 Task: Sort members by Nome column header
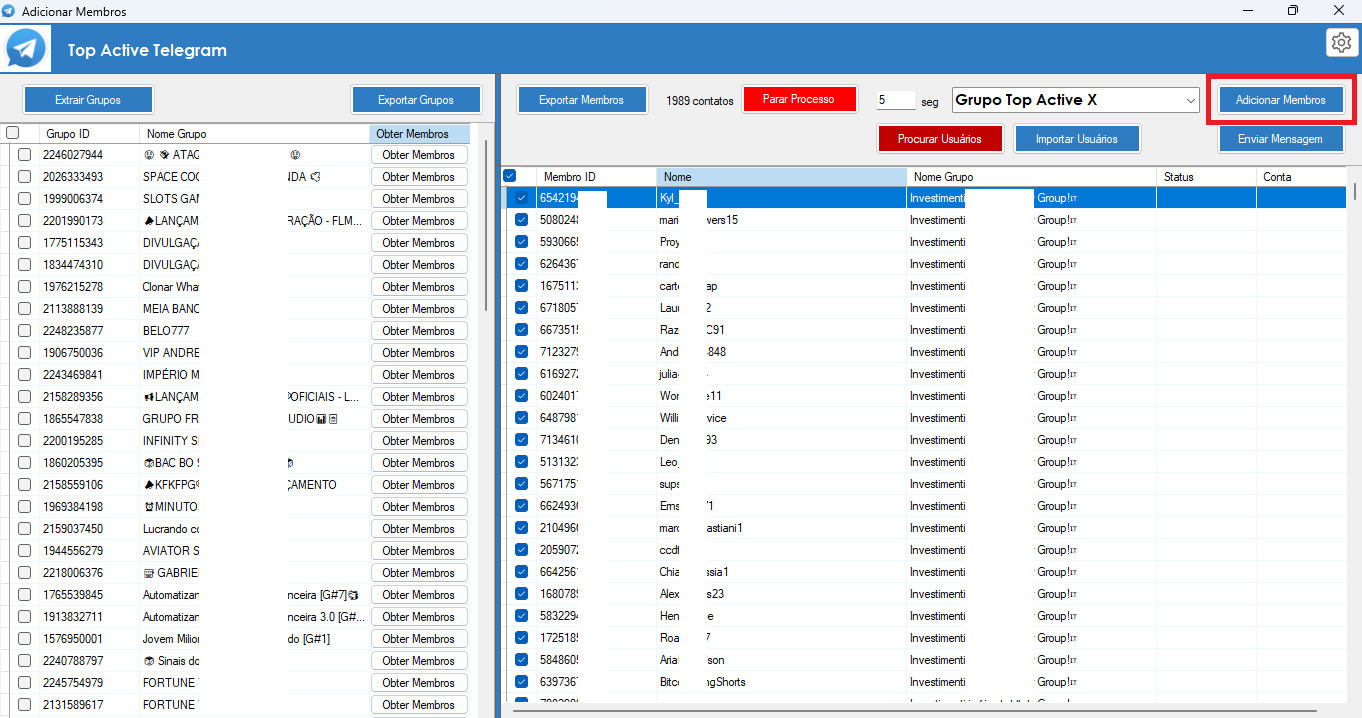coord(781,177)
